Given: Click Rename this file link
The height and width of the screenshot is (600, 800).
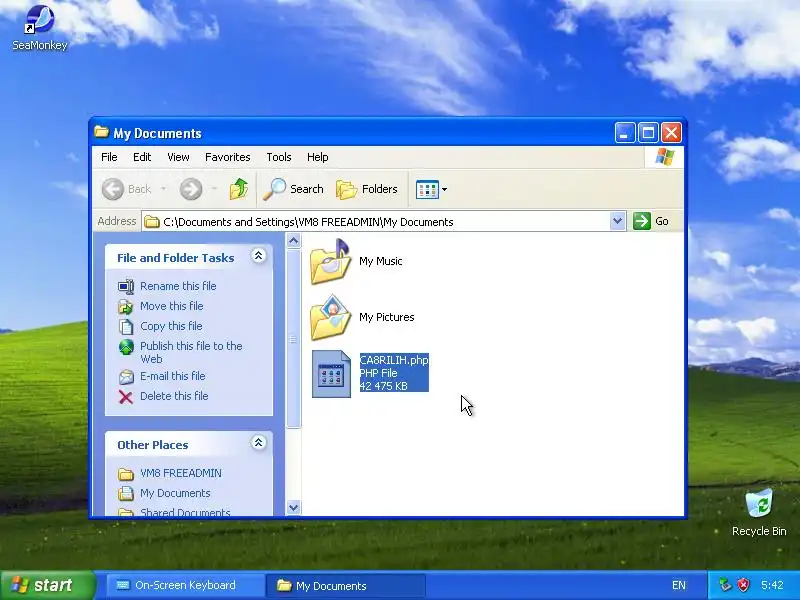Looking at the screenshot, I should pos(178,286).
